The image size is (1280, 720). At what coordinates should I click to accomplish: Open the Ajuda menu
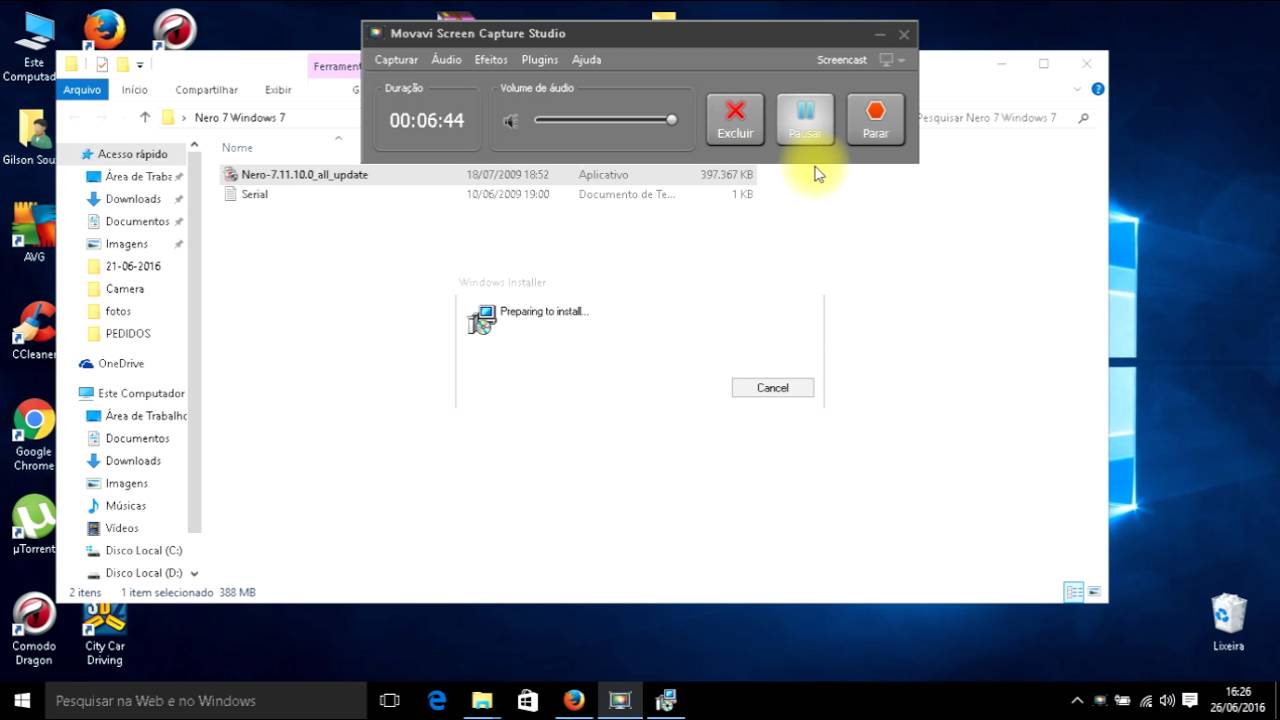tap(586, 60)
